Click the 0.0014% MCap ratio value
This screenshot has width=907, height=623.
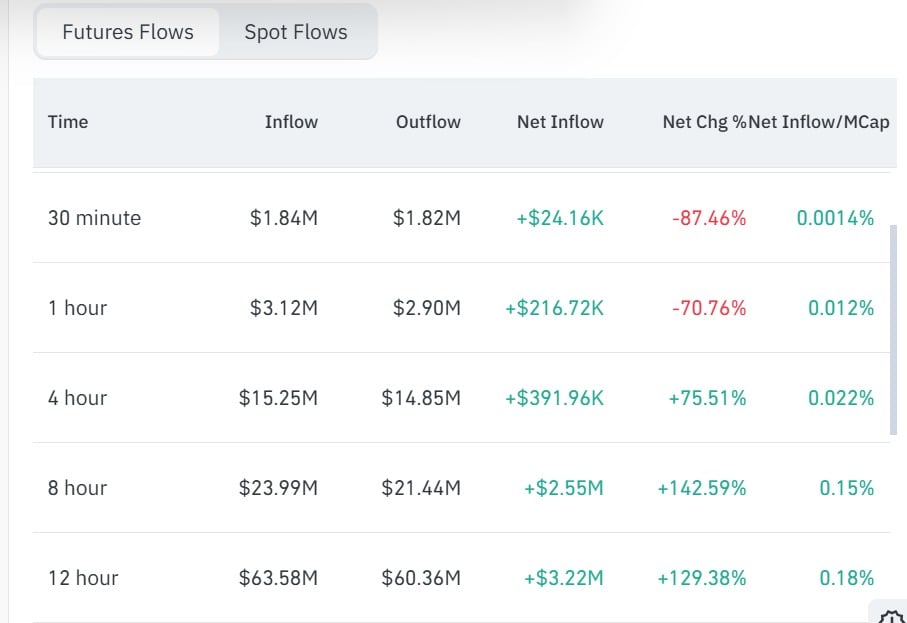(835, 218)
